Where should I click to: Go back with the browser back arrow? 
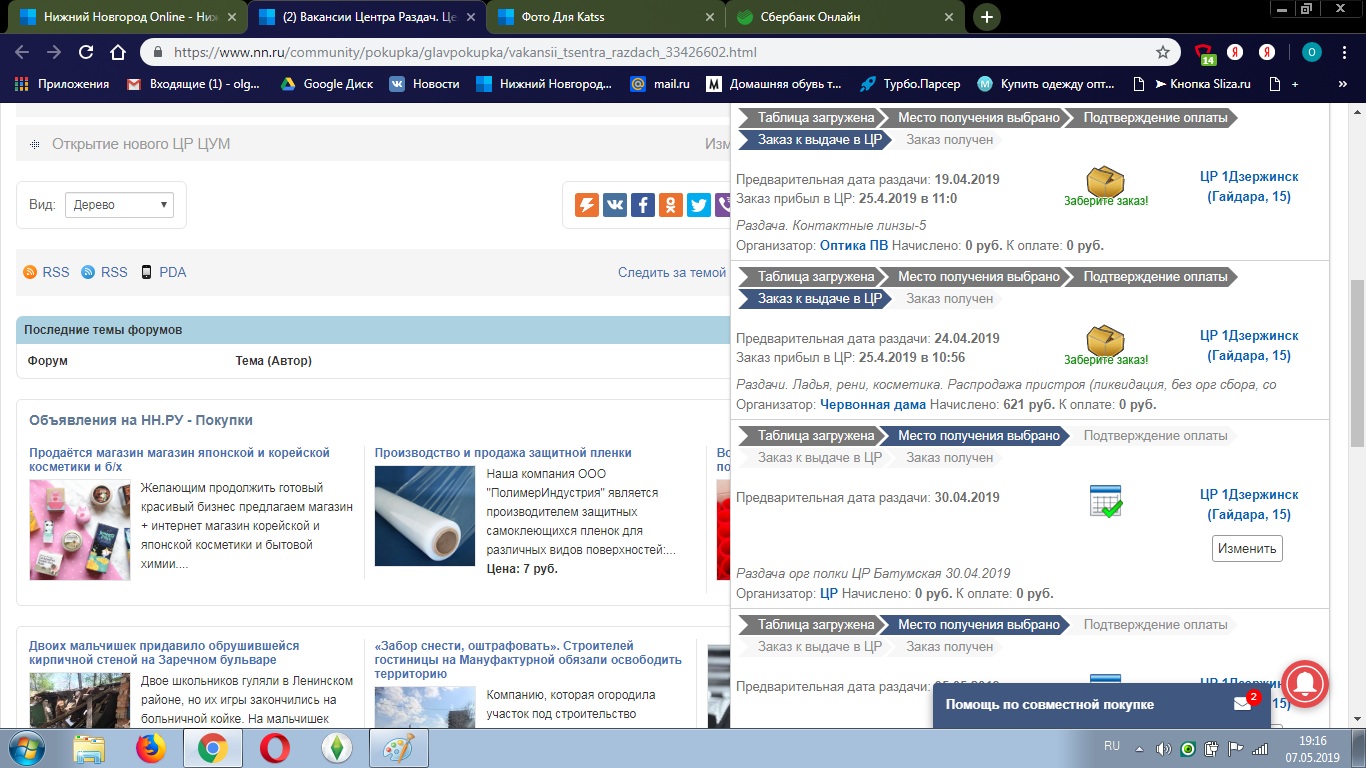[22, 52]
